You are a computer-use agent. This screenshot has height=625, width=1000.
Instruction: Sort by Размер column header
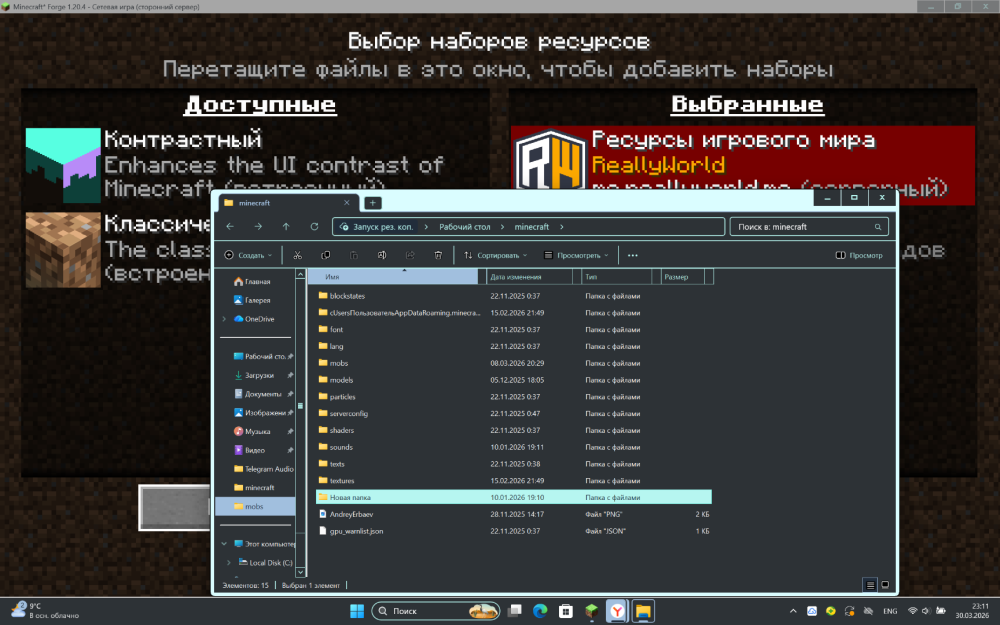pyautogui.click(x=683, y=277)
